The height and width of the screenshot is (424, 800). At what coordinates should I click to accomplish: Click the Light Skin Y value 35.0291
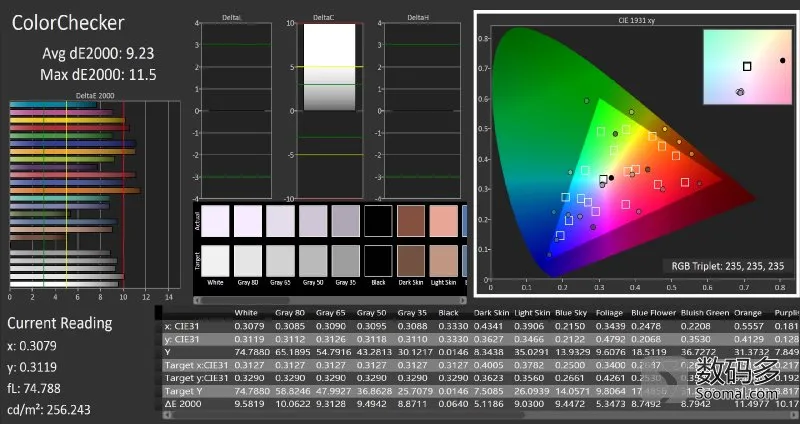(x=532, y=352)
